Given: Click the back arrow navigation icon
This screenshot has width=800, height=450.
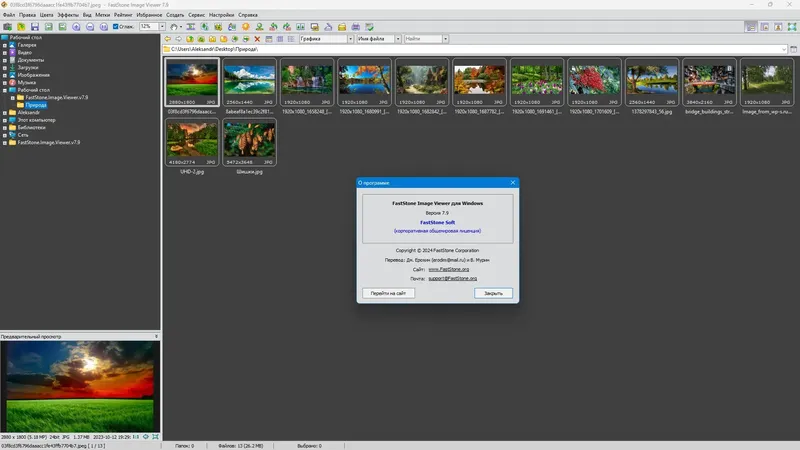Looking at the screenshot, I should coord(169,39).
